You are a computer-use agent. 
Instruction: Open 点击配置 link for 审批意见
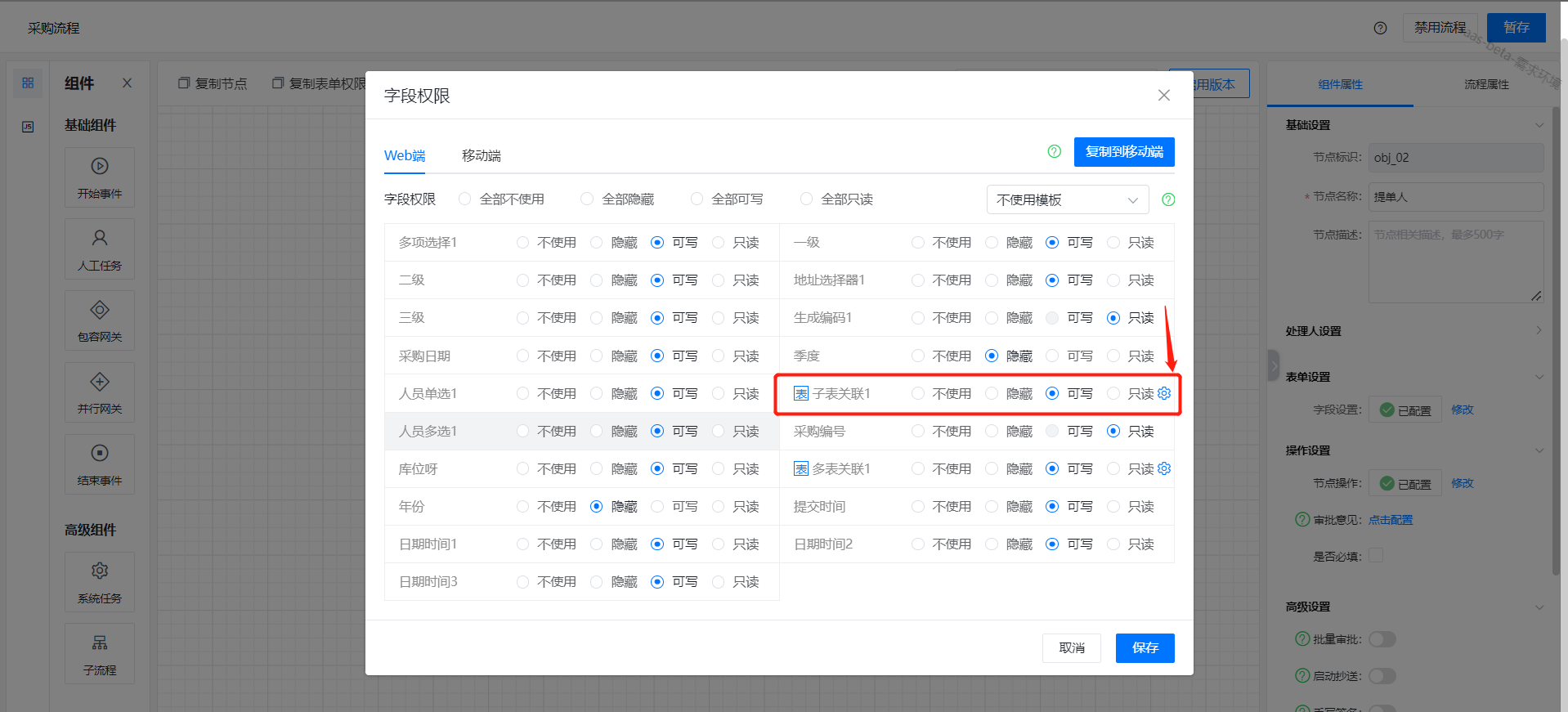[x=1391, y=520]
